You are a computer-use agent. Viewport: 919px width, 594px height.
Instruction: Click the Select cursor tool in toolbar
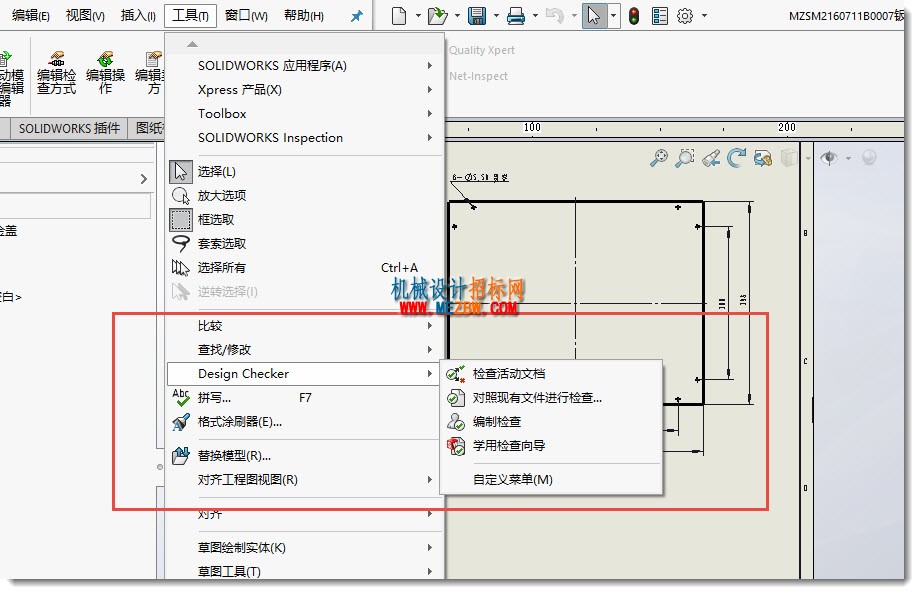pyautogui.click(x=594, y=16)
